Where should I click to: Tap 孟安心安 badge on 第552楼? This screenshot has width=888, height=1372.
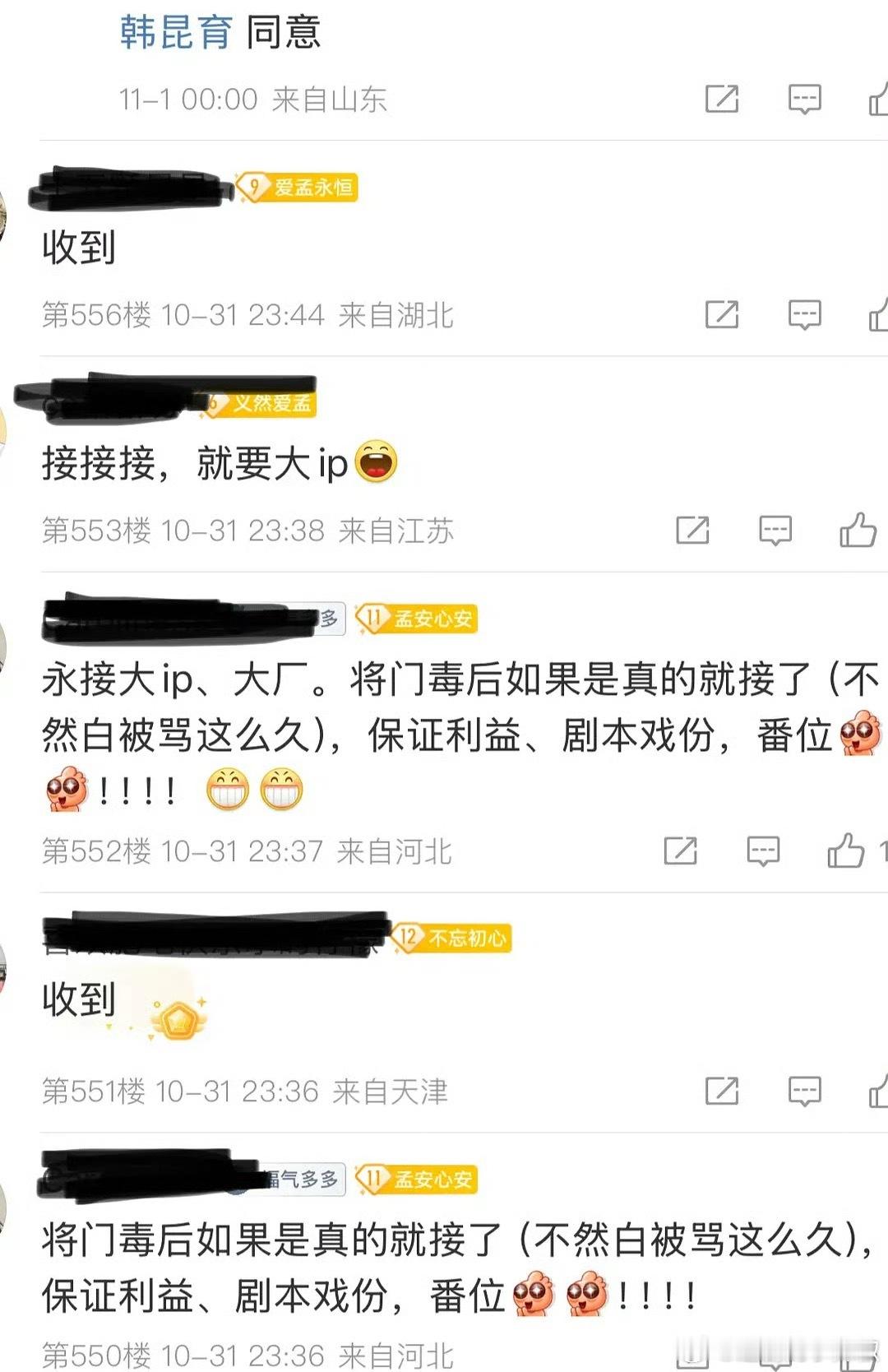(x=416, y=618)
